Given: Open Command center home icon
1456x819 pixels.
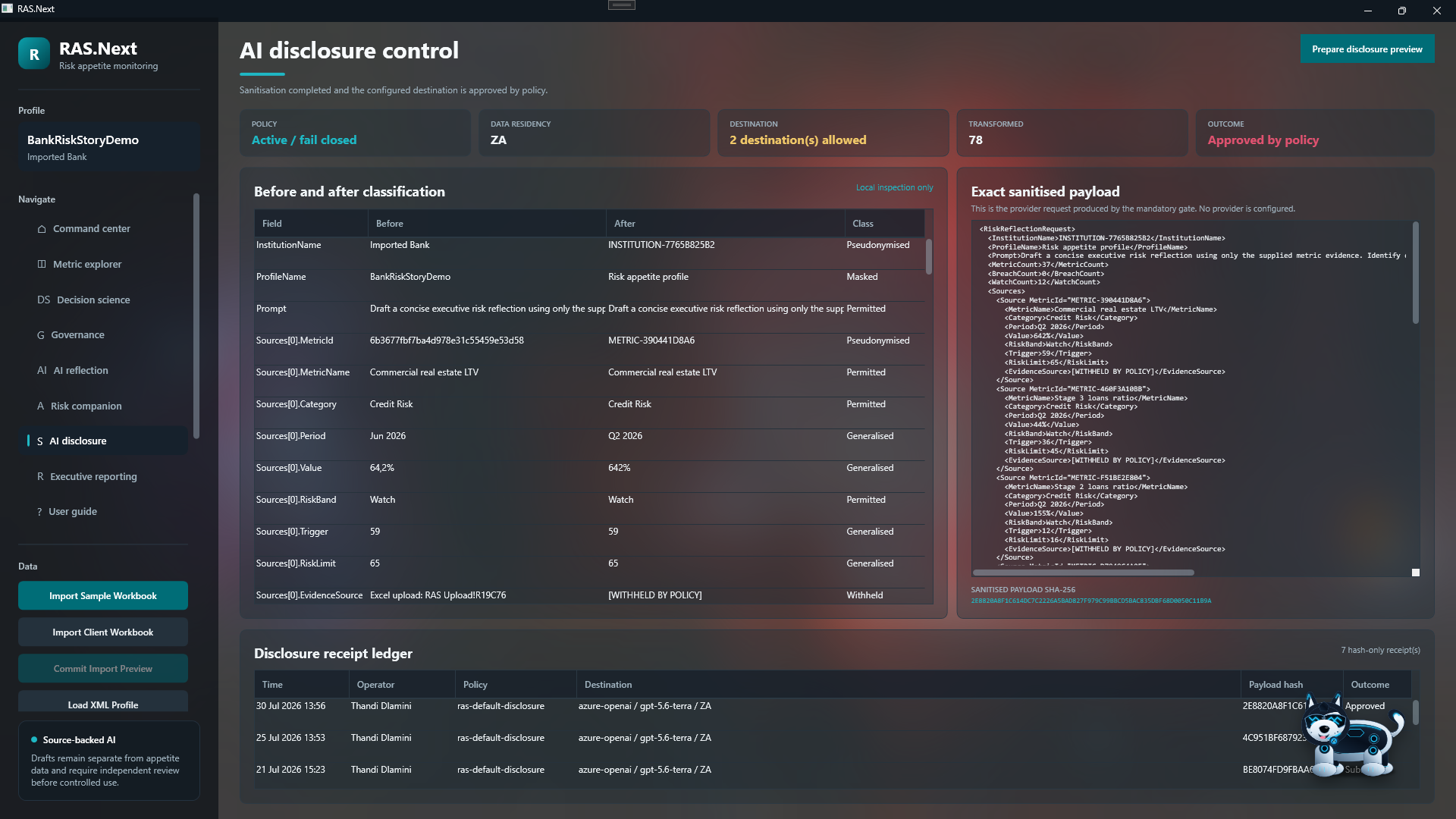Looking at the screenshot, I should (x=42, y=229).
